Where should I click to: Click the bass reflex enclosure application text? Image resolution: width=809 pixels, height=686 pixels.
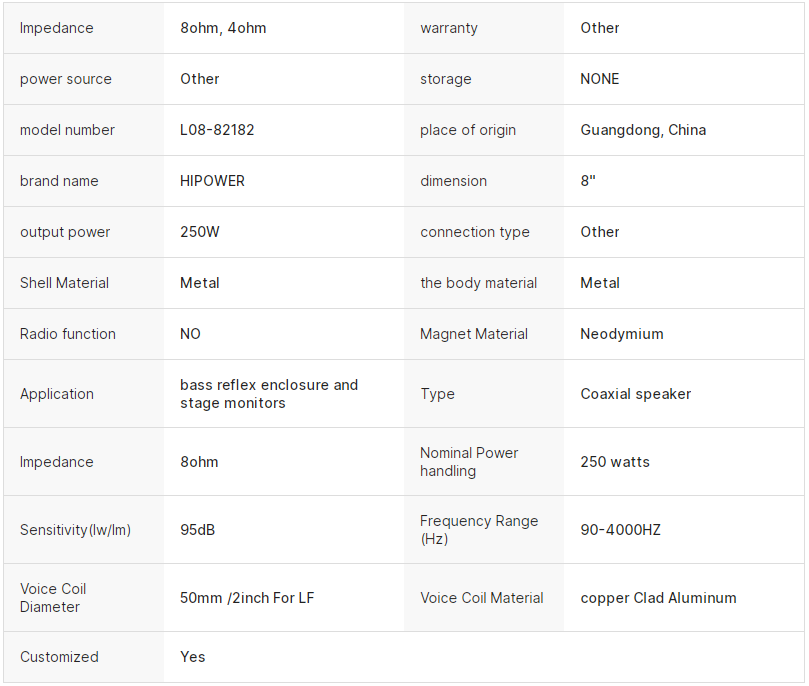pos(269,394)
